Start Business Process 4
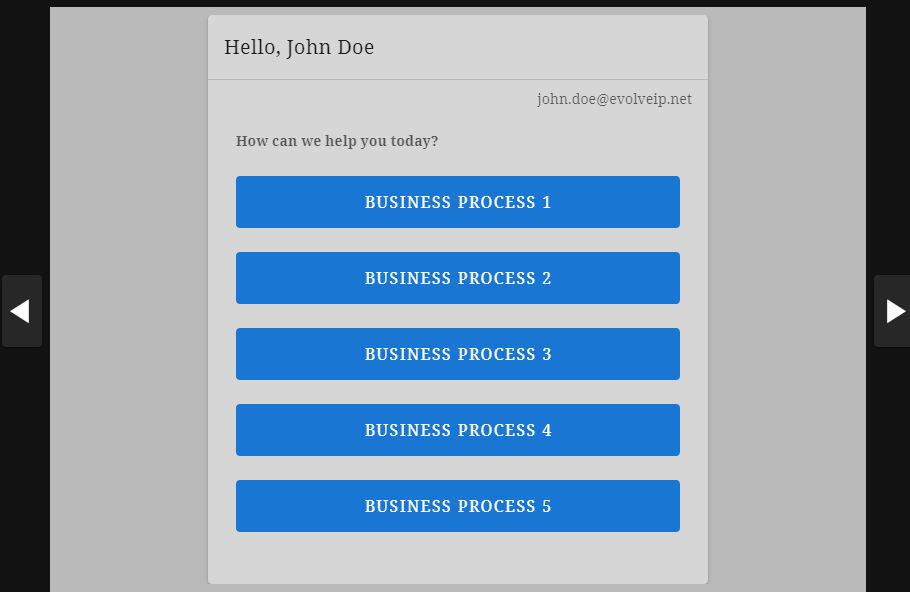910x592 pixels. pos(457,430)
